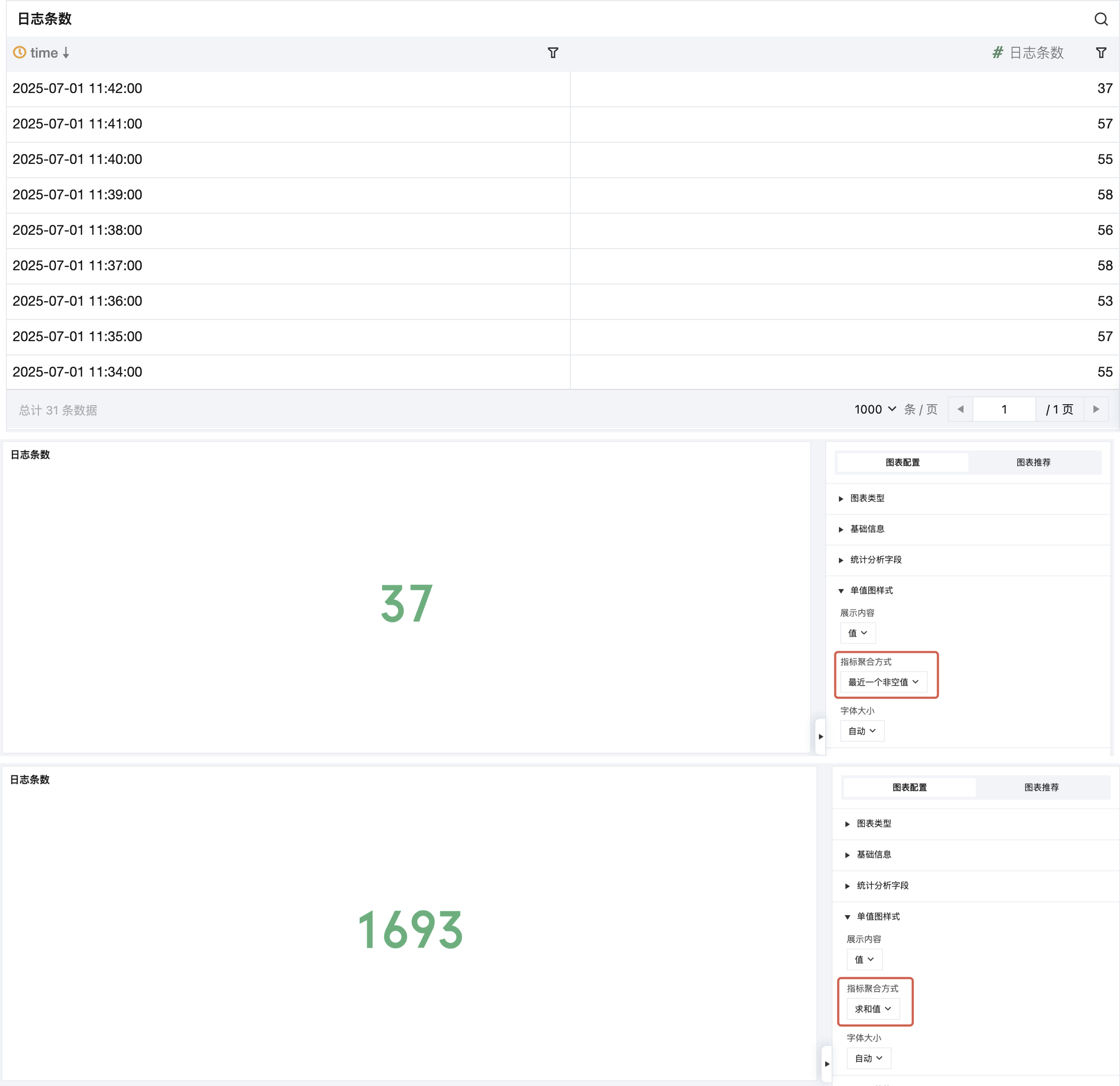
Task: Collapse the upper chart config side panel
Action: tap(821, 736)
